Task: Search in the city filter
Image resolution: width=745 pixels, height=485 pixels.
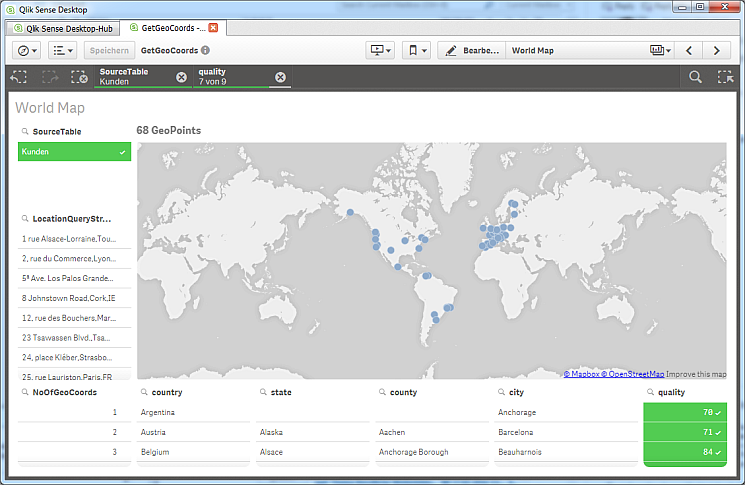Action: (x=501, y=392)
